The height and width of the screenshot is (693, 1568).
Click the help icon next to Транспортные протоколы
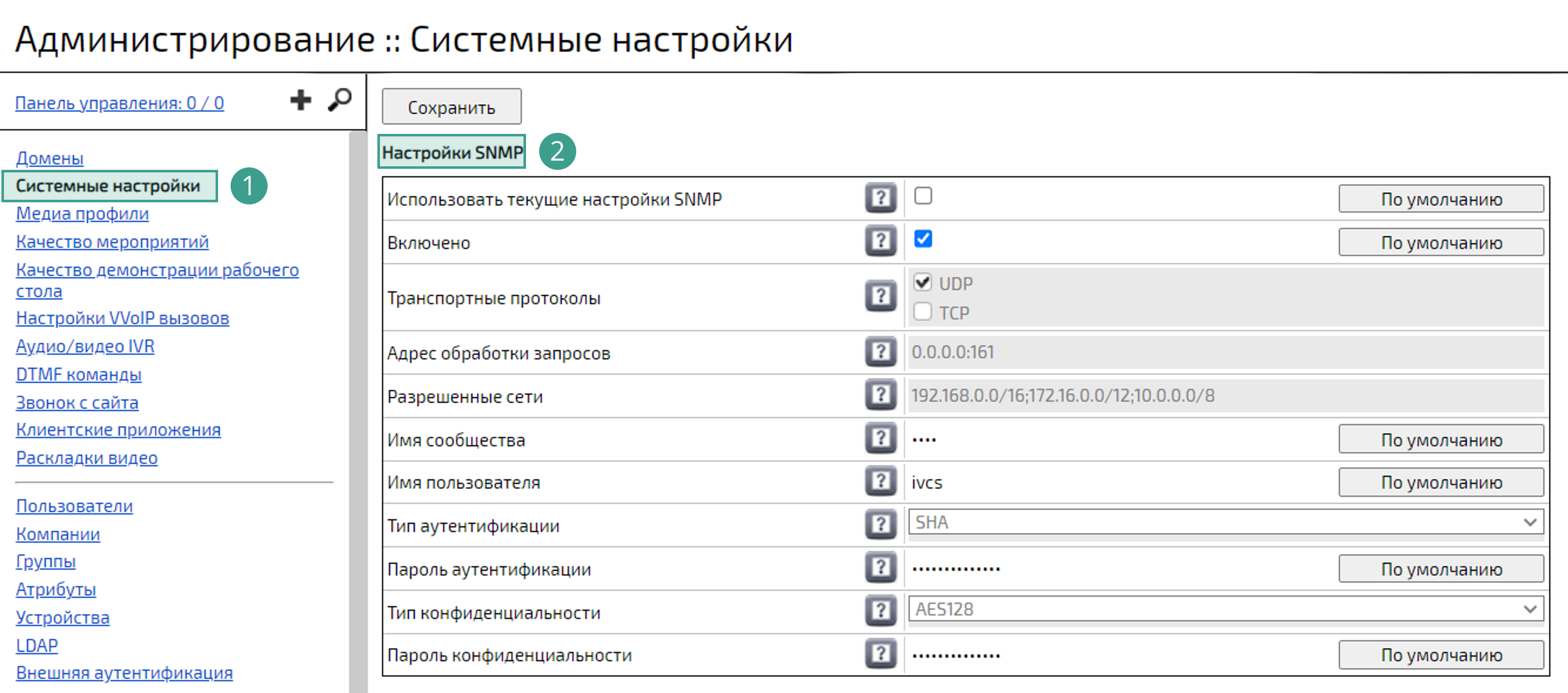point(880,297)
